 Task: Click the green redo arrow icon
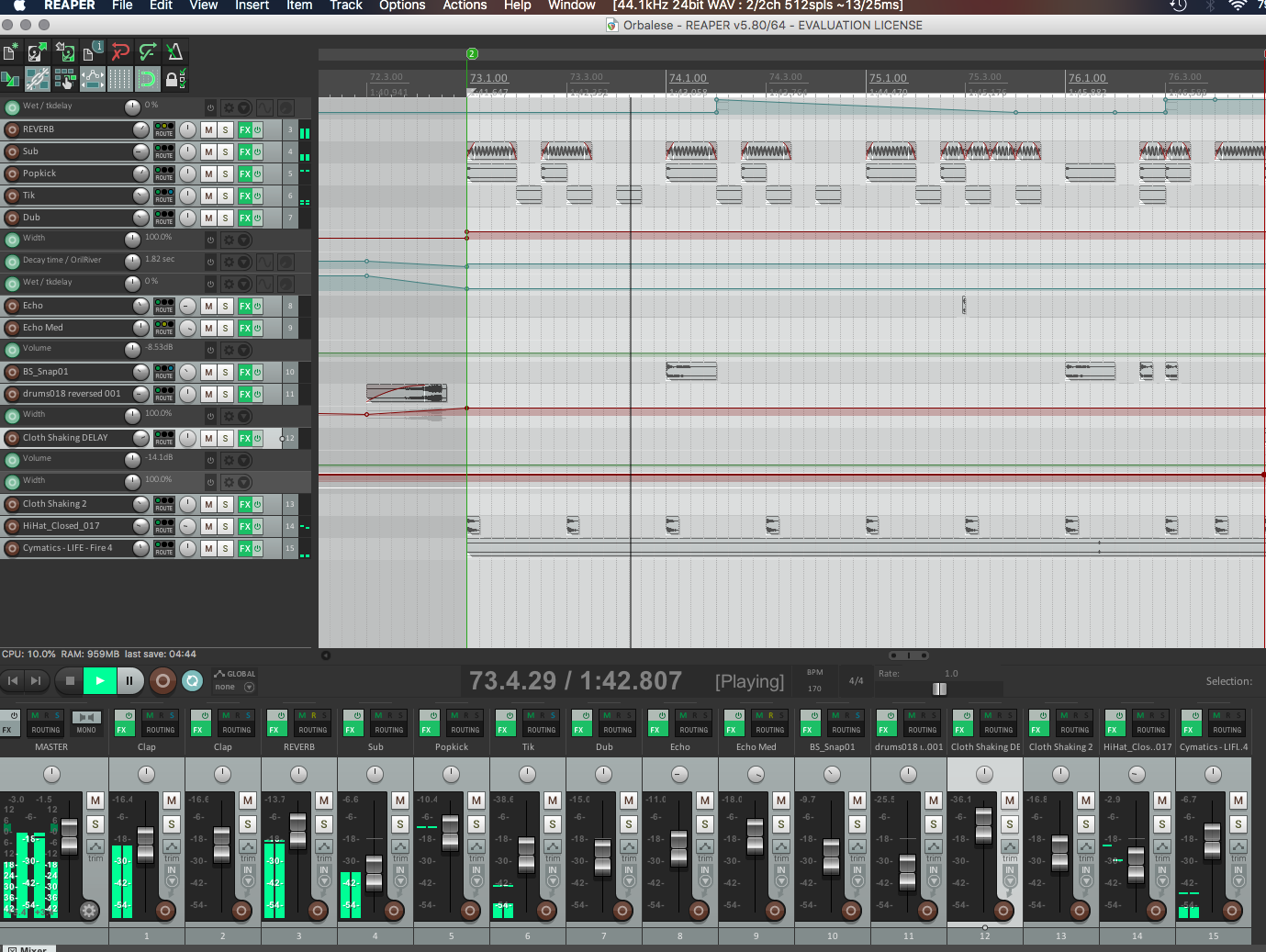[x=148, y=52]
